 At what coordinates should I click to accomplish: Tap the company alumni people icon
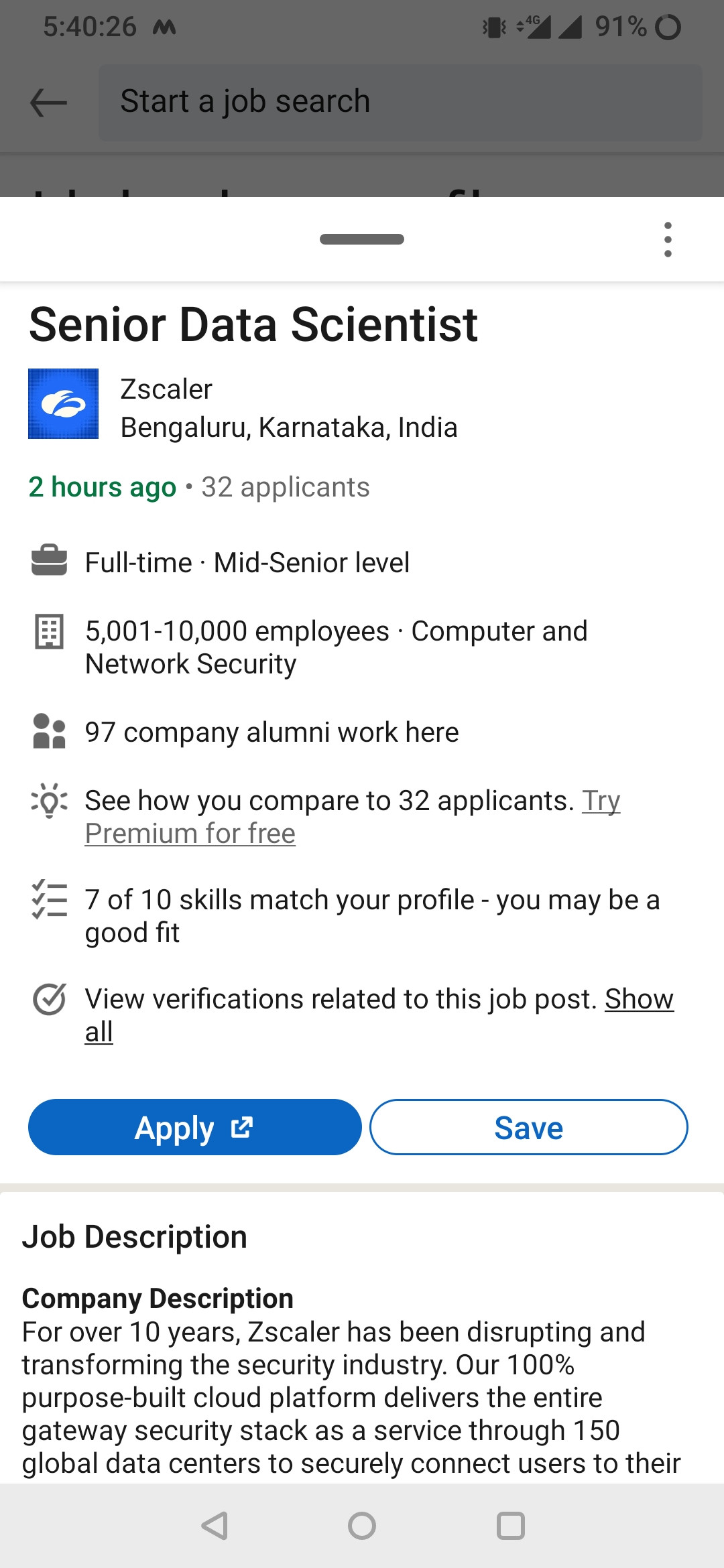click(x=49, y=731)
